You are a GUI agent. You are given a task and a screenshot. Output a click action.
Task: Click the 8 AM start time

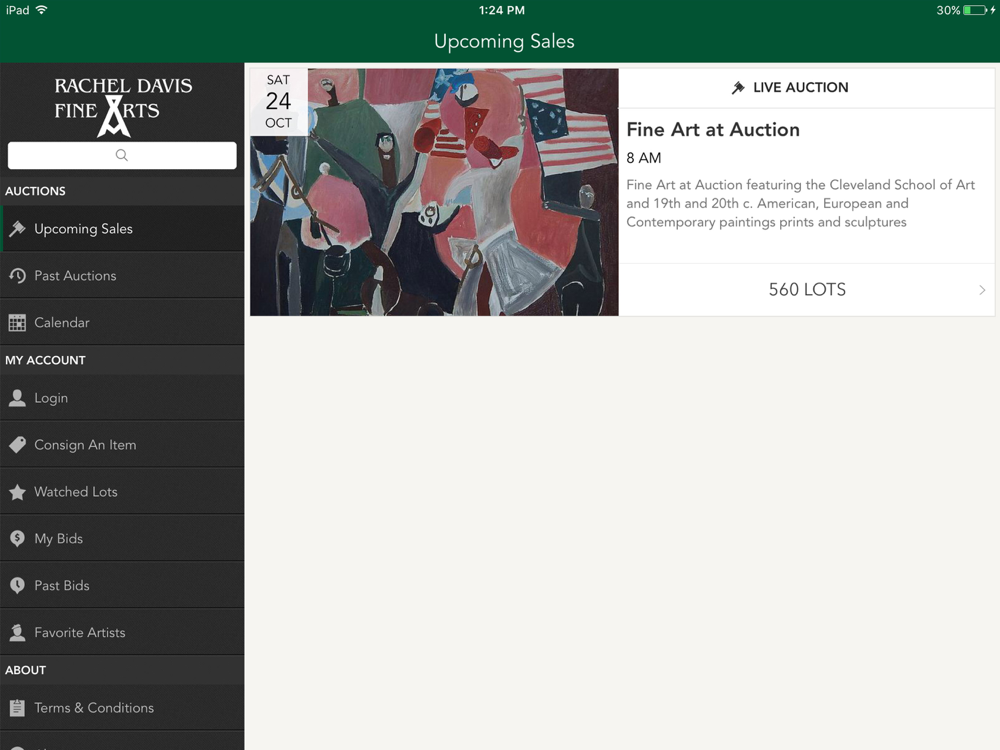643,158
